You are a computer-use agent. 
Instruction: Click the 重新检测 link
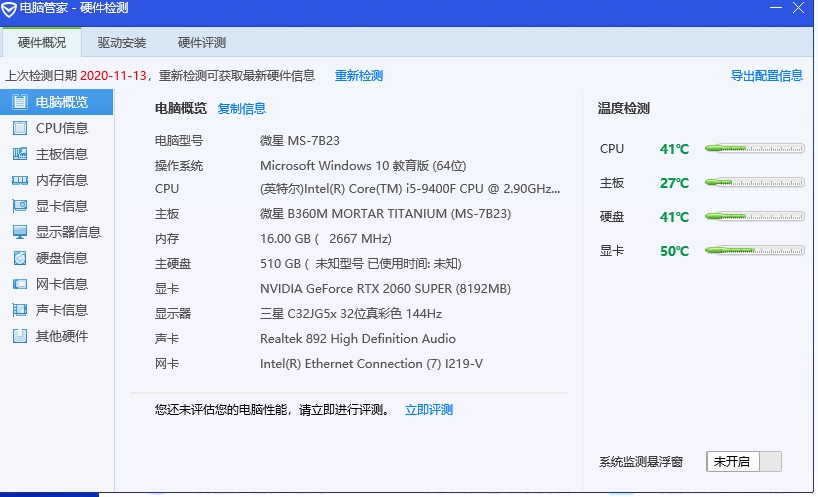pyautogui.click(x=358, y=76)
